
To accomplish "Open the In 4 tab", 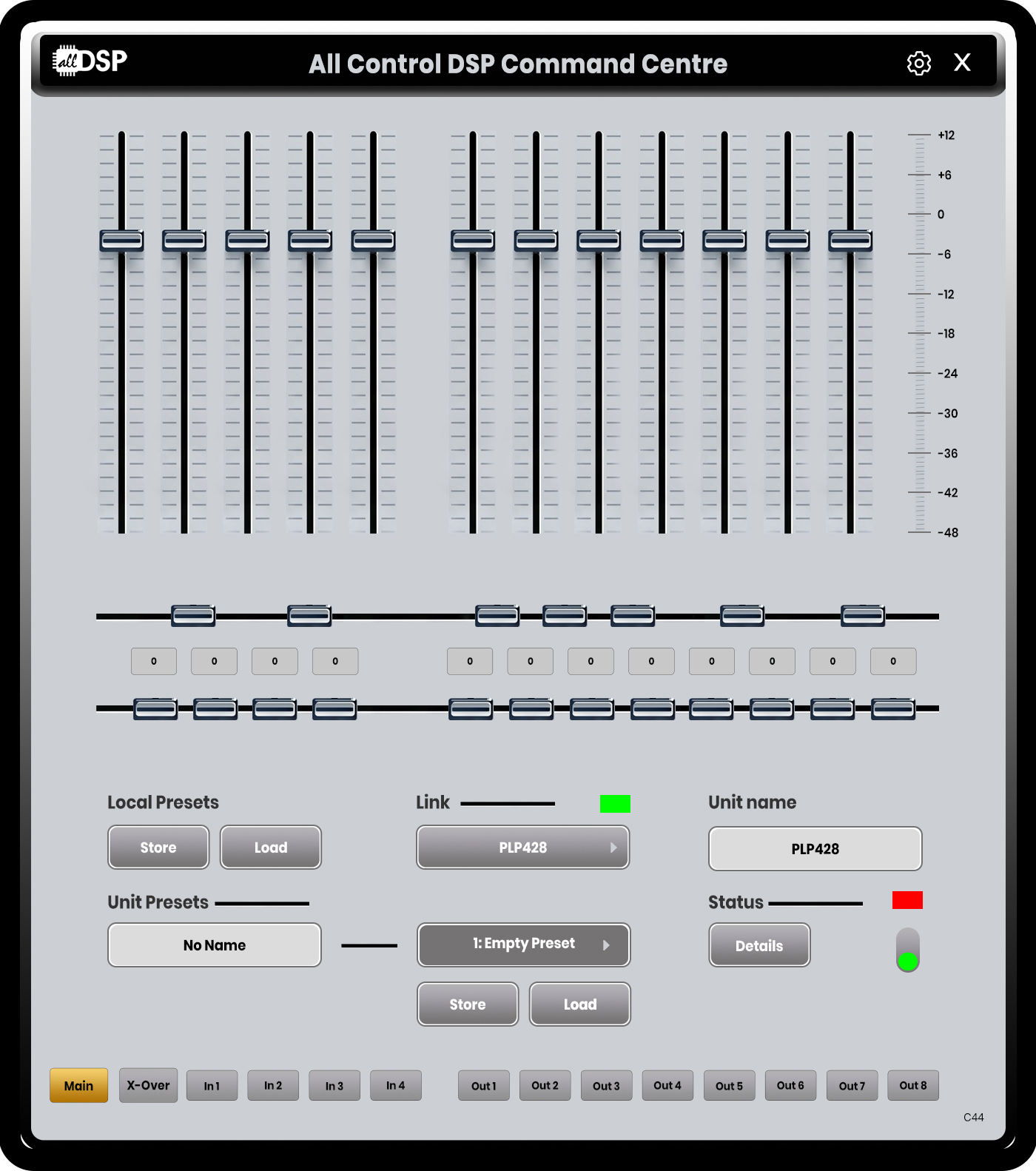I will coord(396,1086).
